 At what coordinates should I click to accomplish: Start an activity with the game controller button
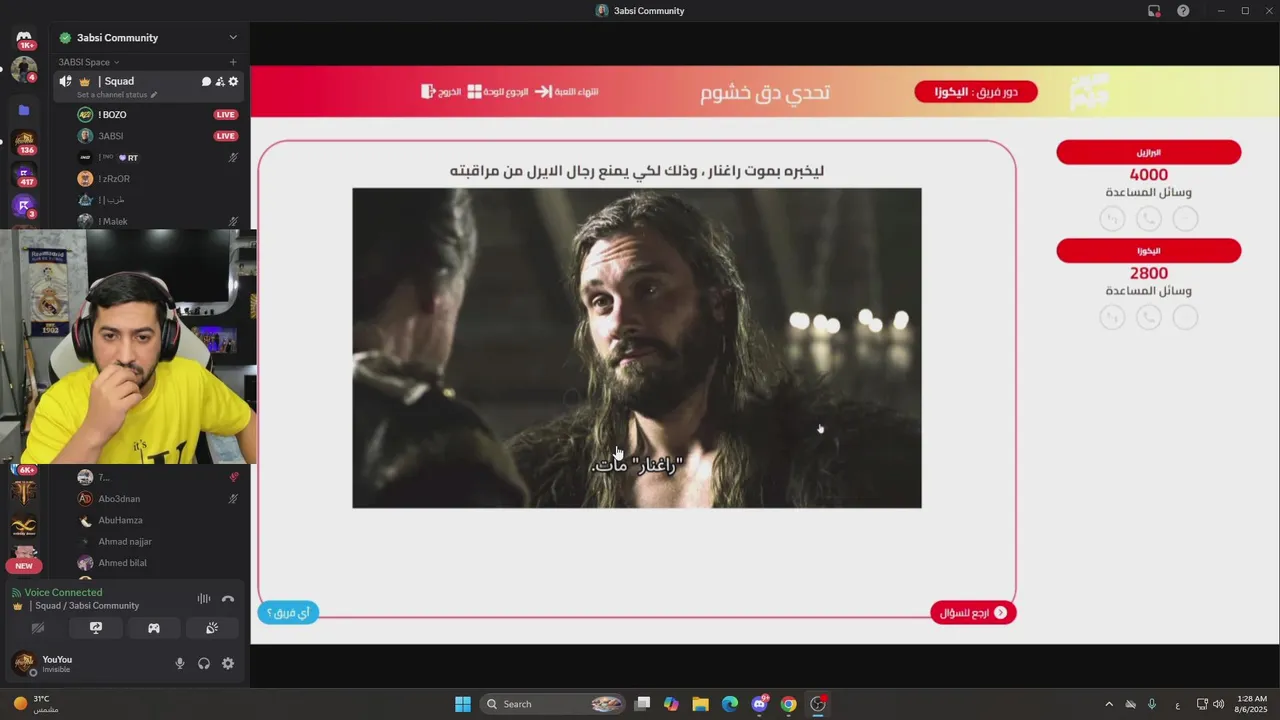[154, 628]
